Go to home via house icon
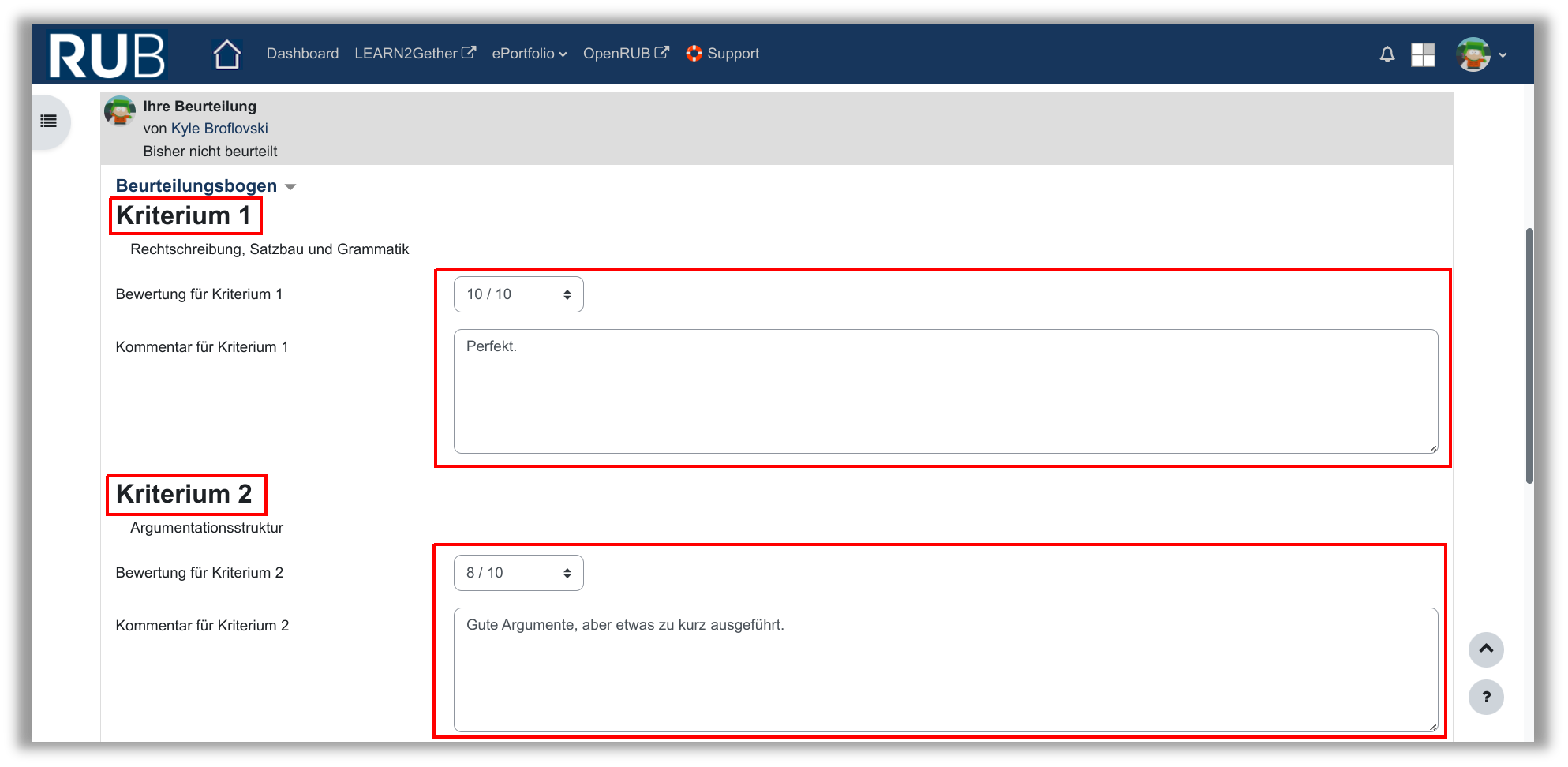The image size is (1568, 767). pyautogui.click(x=226, y=54)
